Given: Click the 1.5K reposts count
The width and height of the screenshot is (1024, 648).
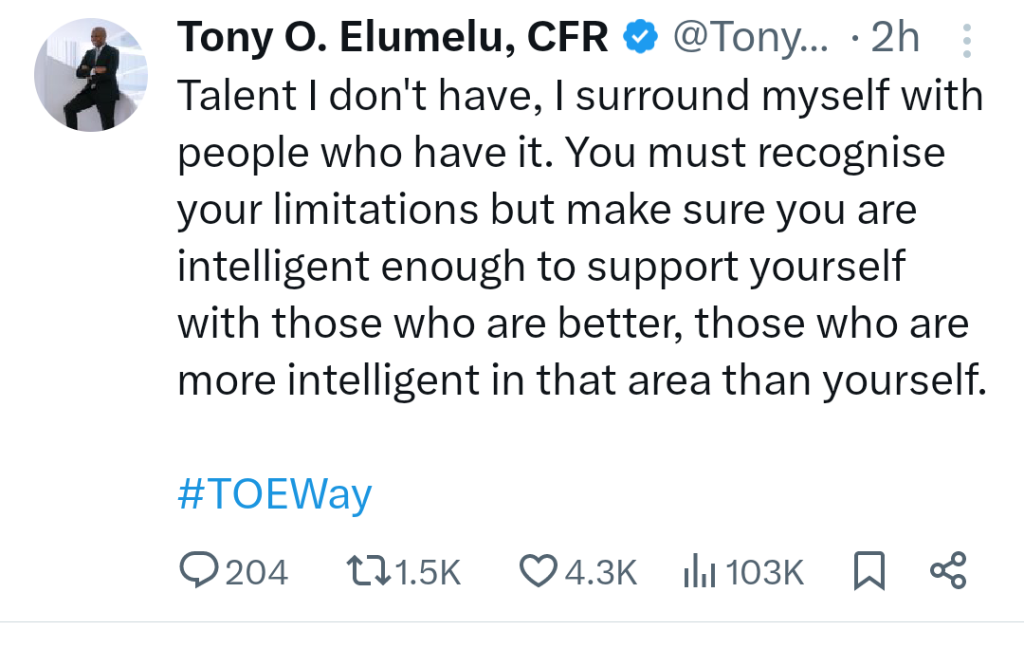Looking at the screenshot, I should [428, 572].
